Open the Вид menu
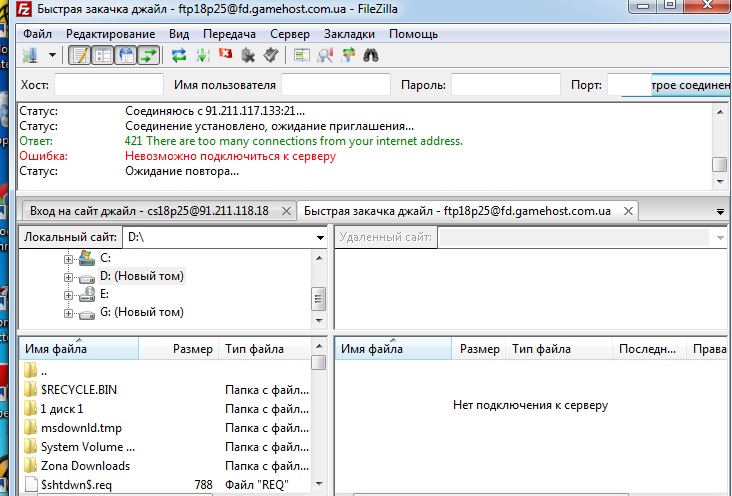The image size is (732, 496). click(179, 34)
